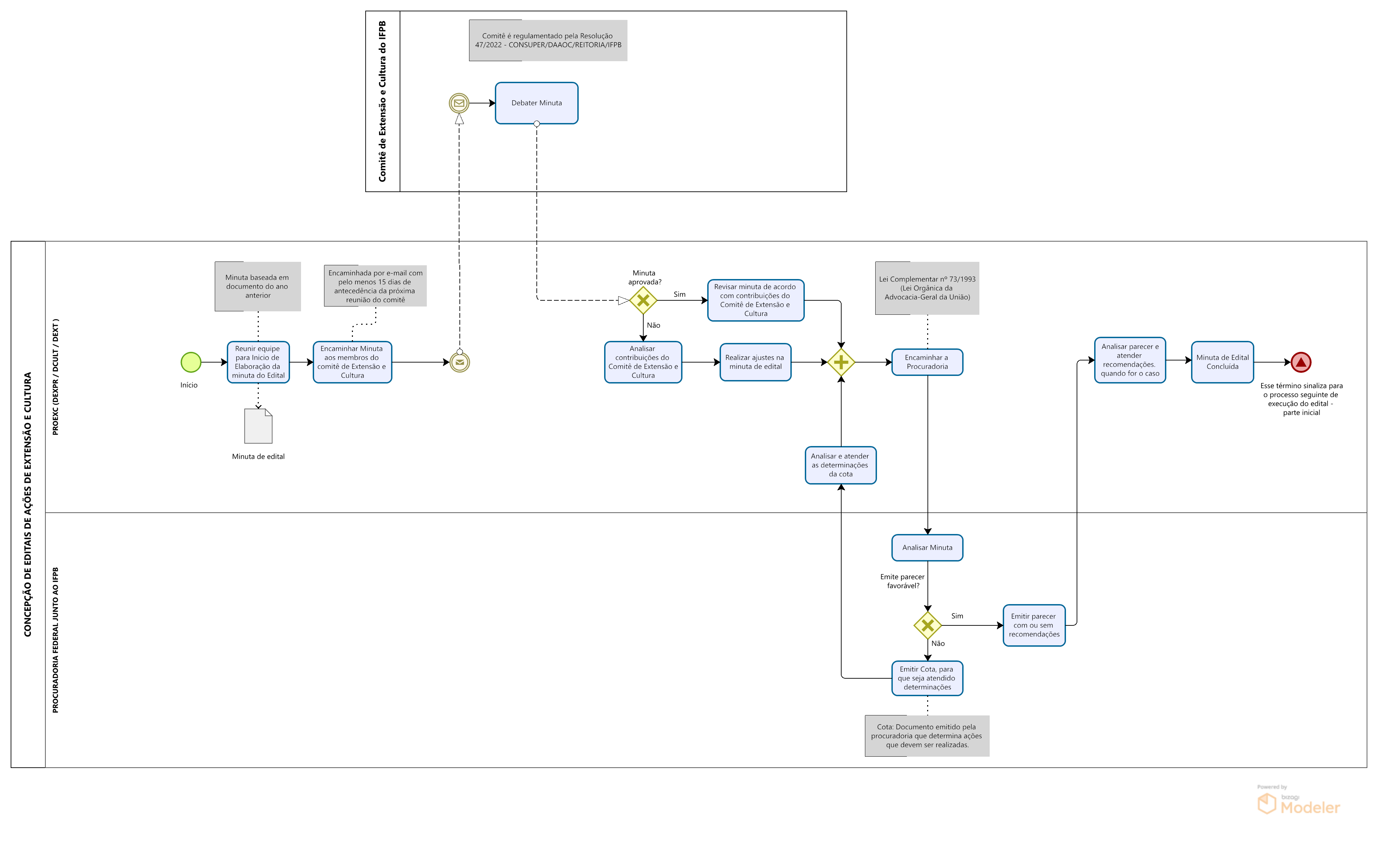The image size is (1378, 868).
Task: Select the Minuta aprovada exclusive gateway
Action: tap(643, 300)
